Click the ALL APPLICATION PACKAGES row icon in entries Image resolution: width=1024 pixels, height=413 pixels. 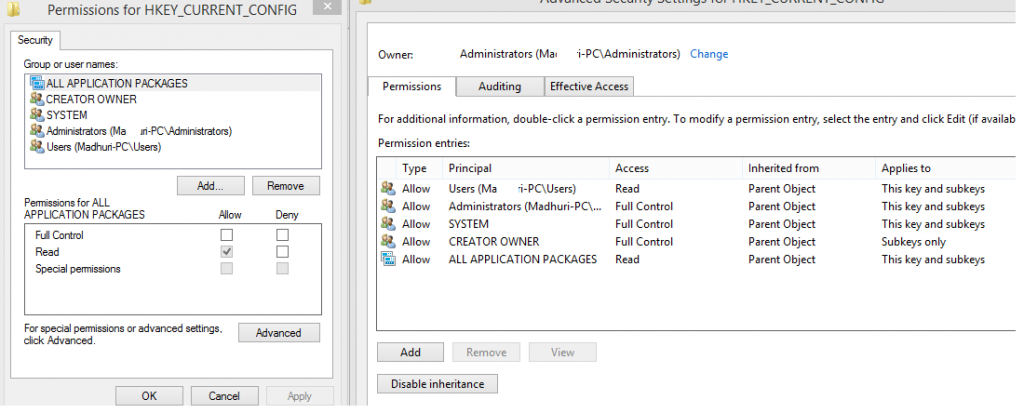pos(388,259)
